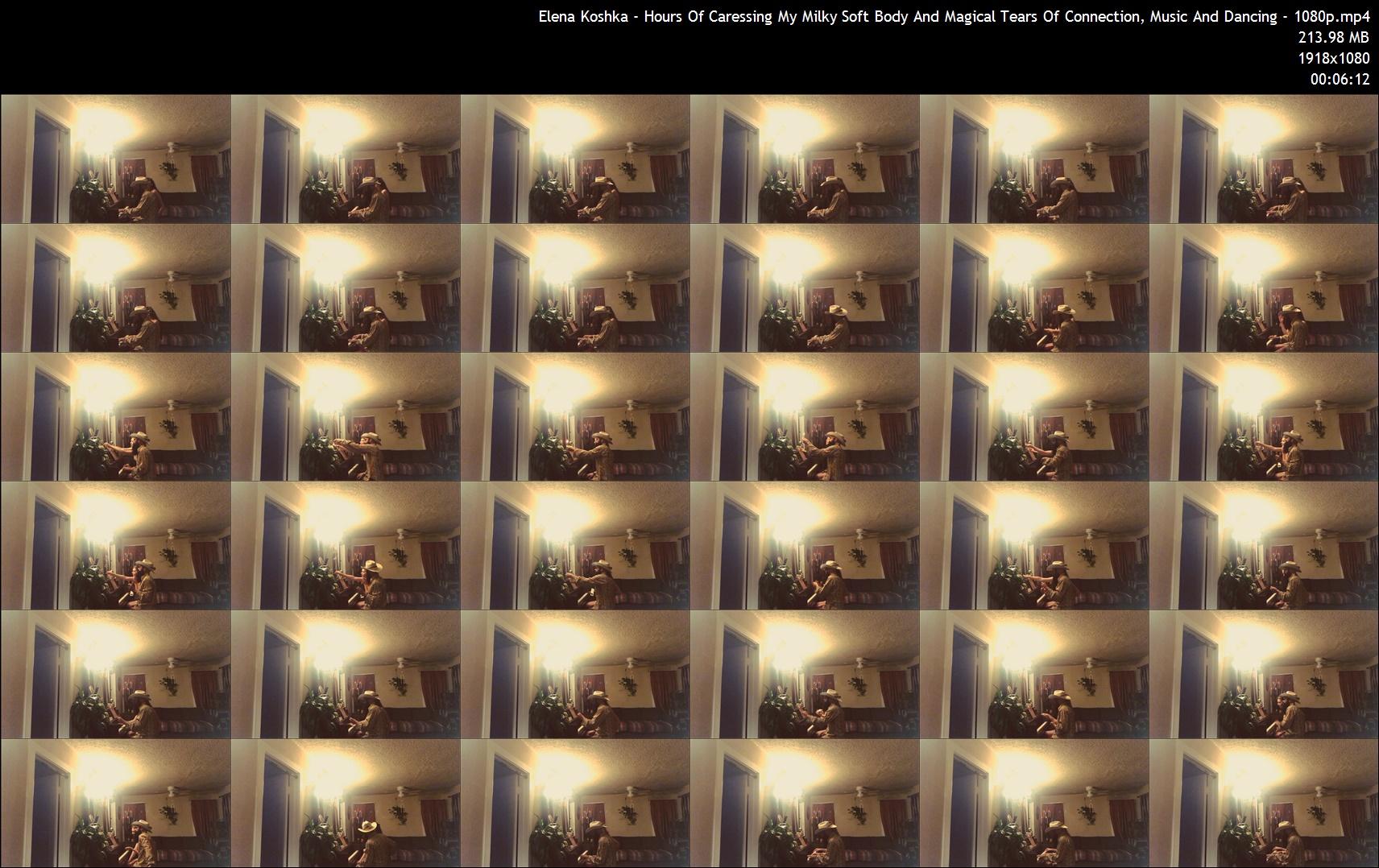Screen dimensions: 1379x868
Task: Click the video filename text in header
Action: [954, 17]
